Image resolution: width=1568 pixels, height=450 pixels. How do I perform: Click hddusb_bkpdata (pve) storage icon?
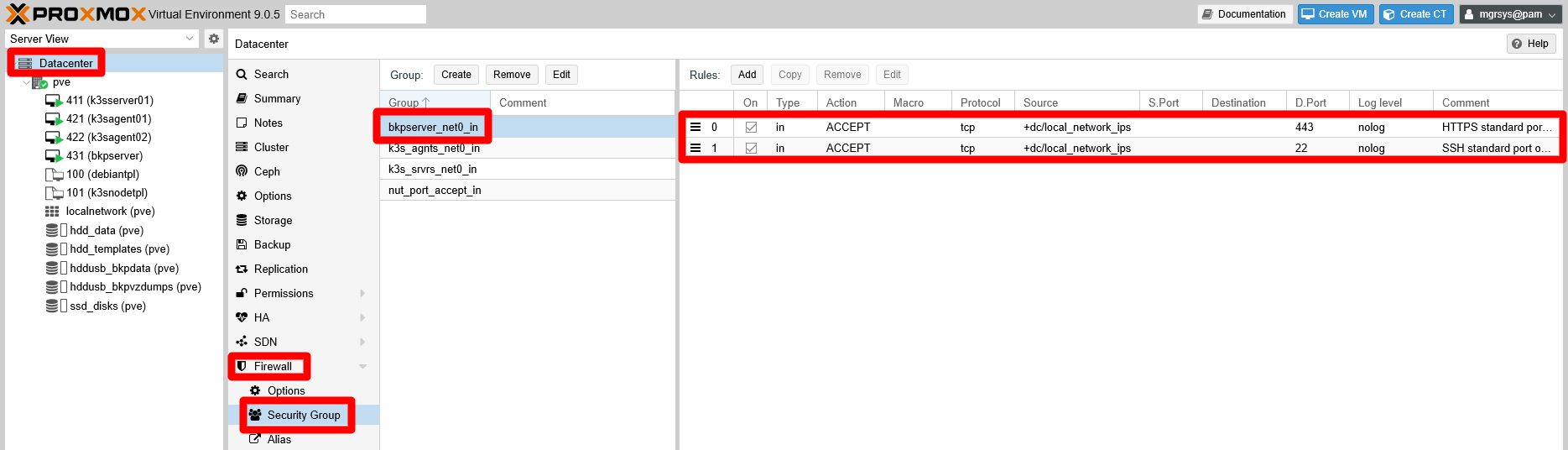tap(52, 269)
